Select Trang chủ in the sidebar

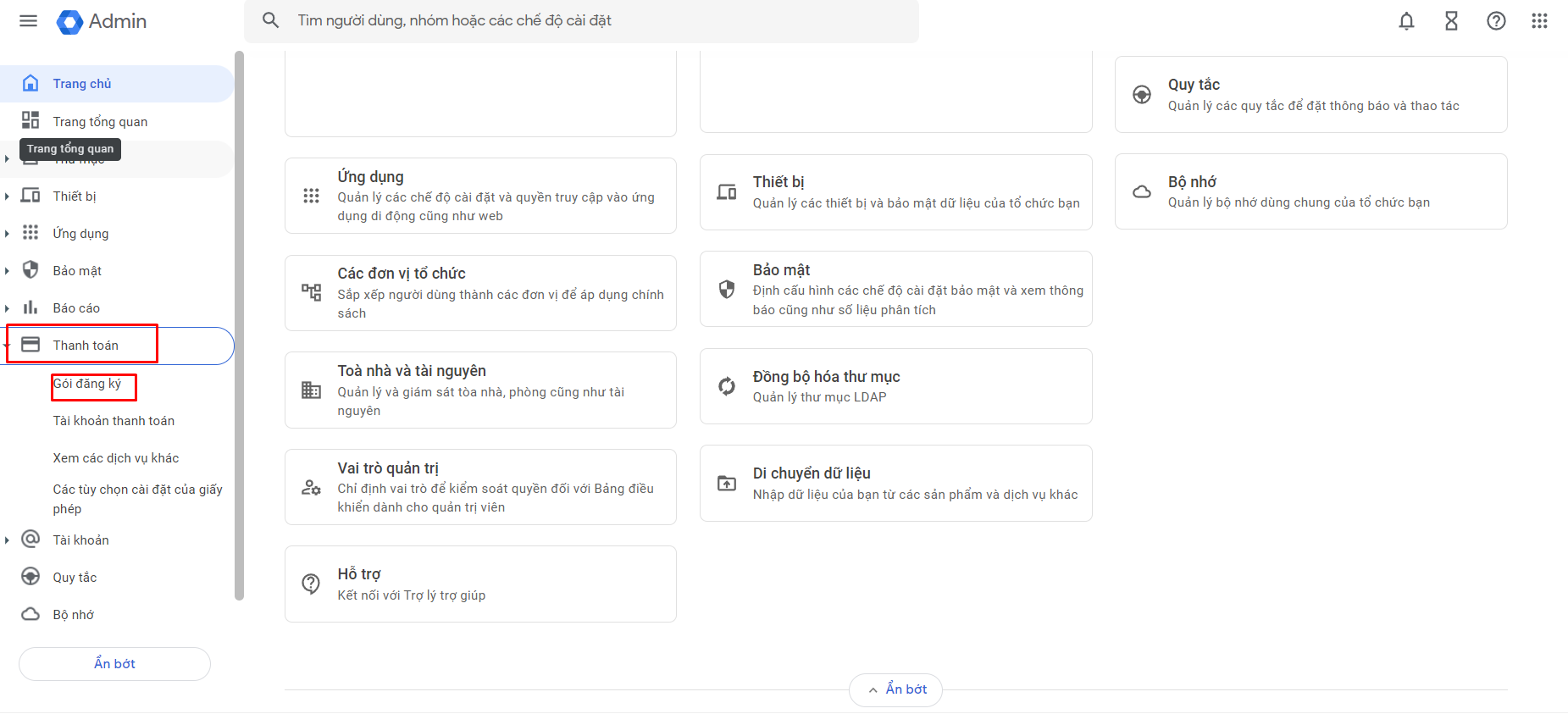pos(117,84)
